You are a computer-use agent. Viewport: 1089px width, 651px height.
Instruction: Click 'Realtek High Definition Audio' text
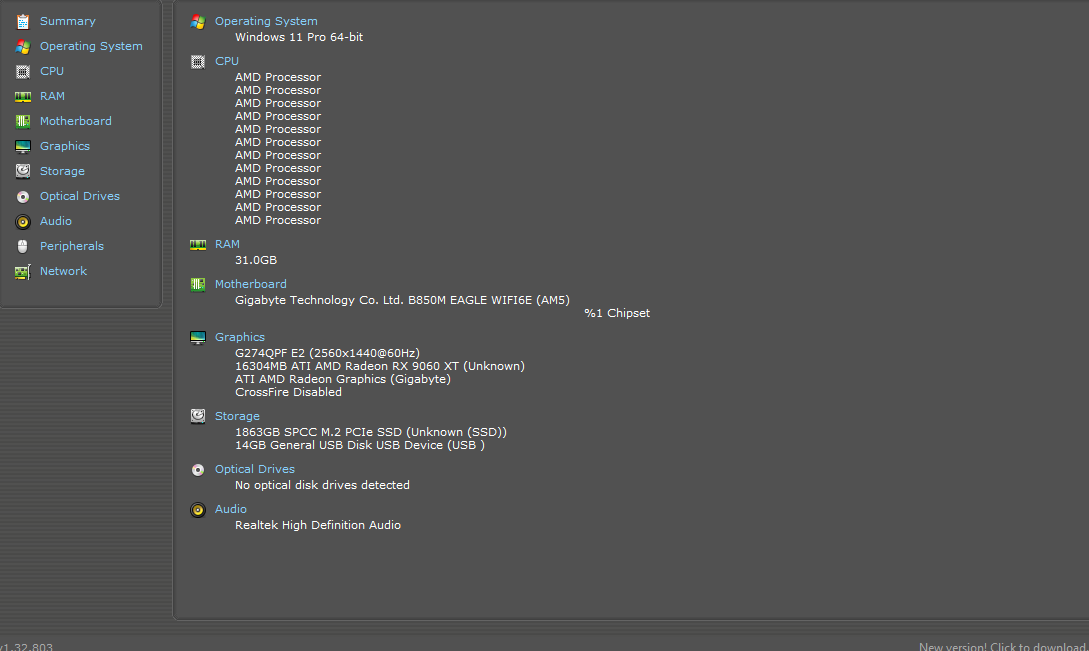click(317, 525)
